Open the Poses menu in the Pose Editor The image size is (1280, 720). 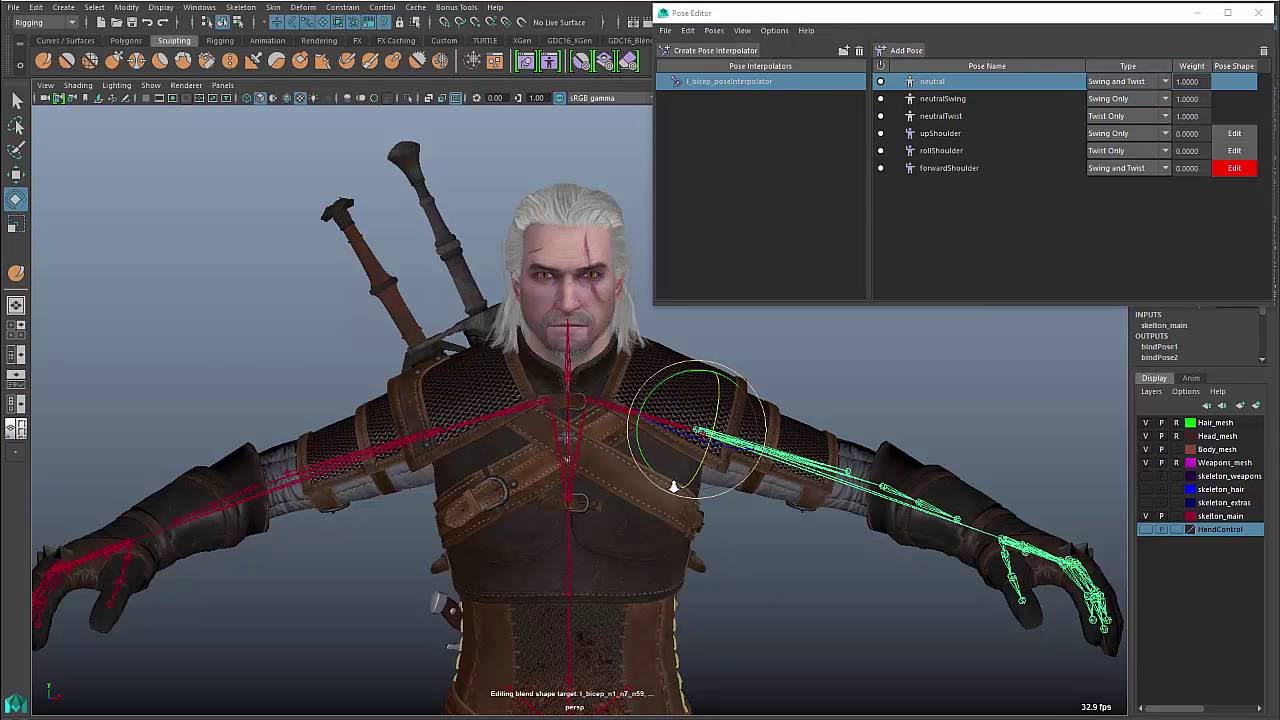pos(714,30)
